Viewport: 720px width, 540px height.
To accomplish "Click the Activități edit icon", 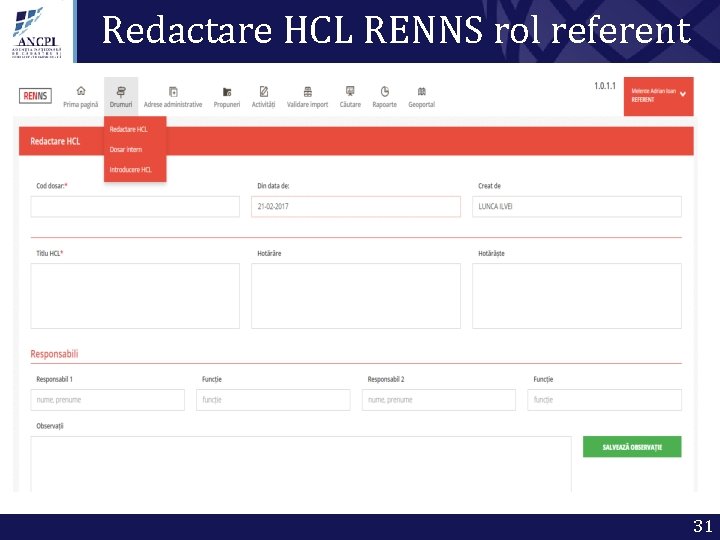I will pos(264,91).
